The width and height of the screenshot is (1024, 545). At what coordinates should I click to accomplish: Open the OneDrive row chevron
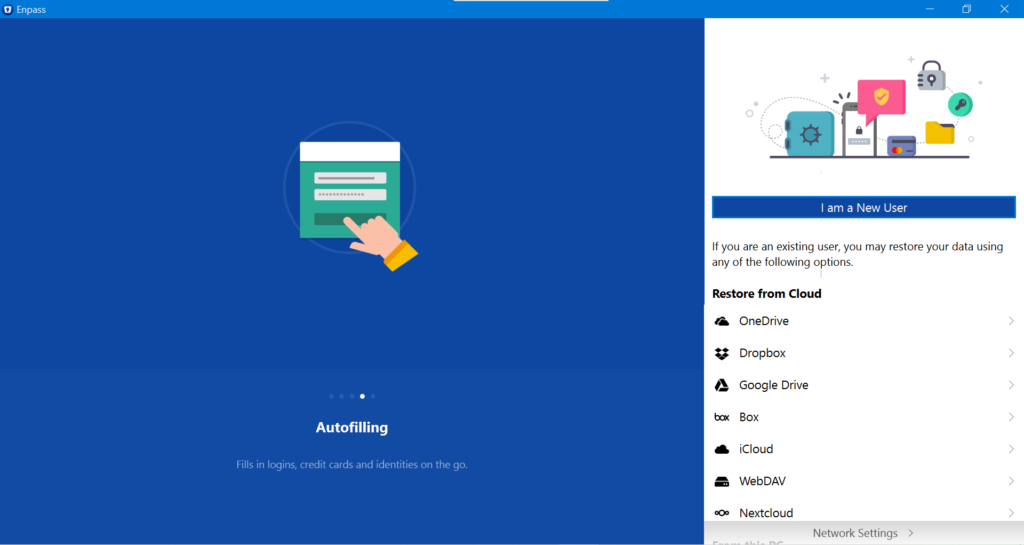click(x=1011, y=321)
